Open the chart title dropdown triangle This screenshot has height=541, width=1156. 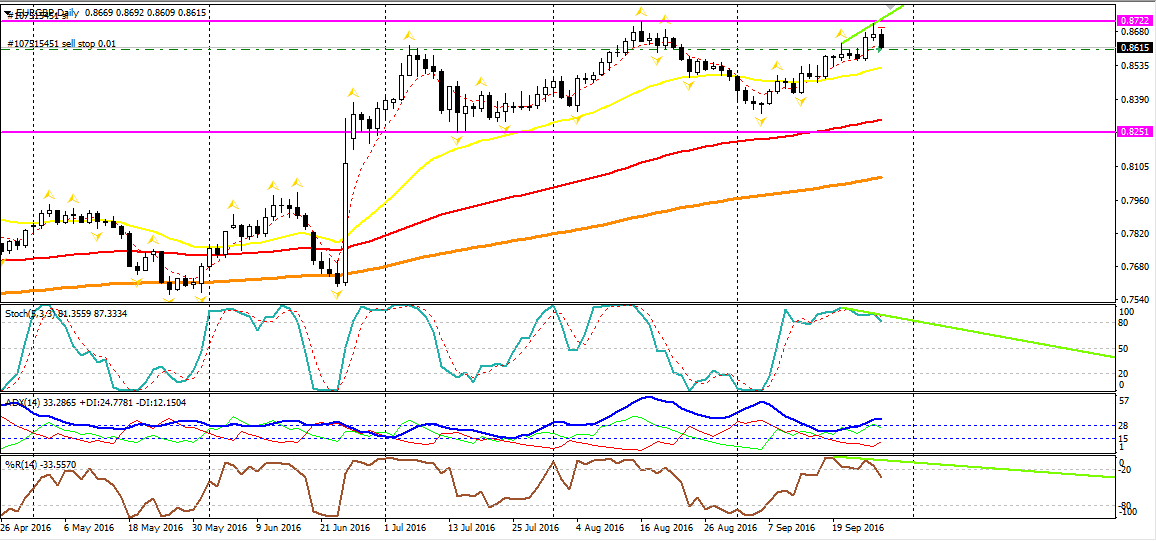pyautogui.click(x=8, y=13)
